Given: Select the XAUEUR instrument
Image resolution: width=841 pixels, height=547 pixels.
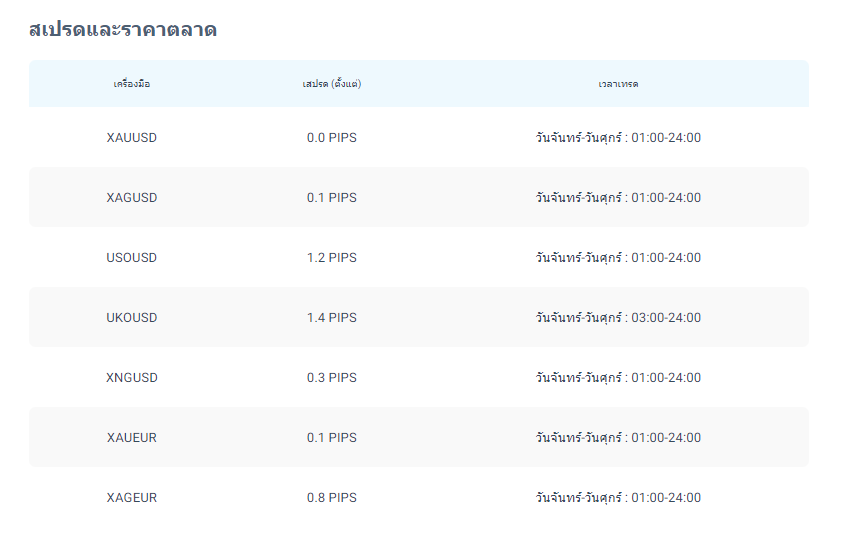Looking at the screenshot, I should point(132,438).
